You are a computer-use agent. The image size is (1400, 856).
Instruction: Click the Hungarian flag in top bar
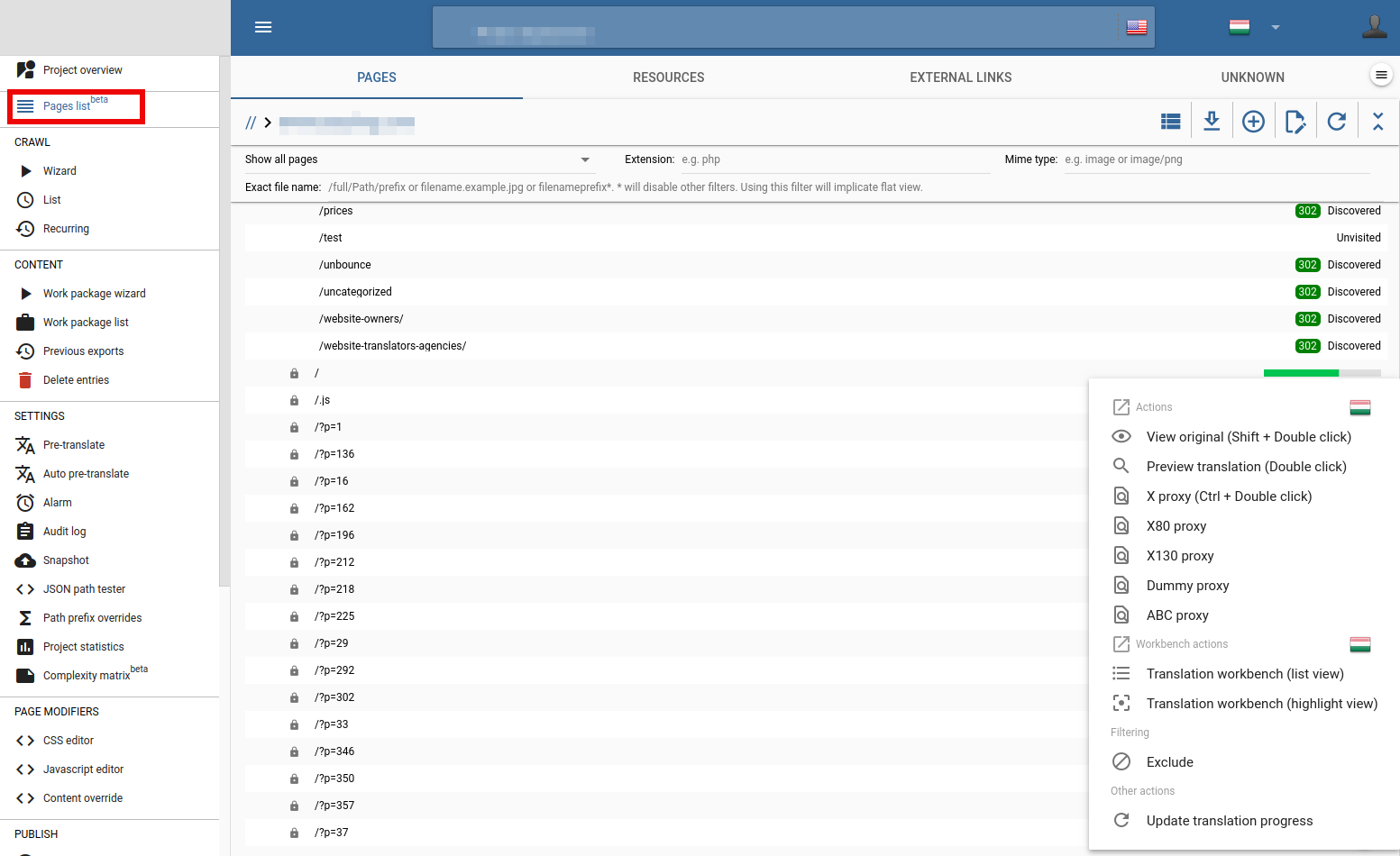[1240, 27]
